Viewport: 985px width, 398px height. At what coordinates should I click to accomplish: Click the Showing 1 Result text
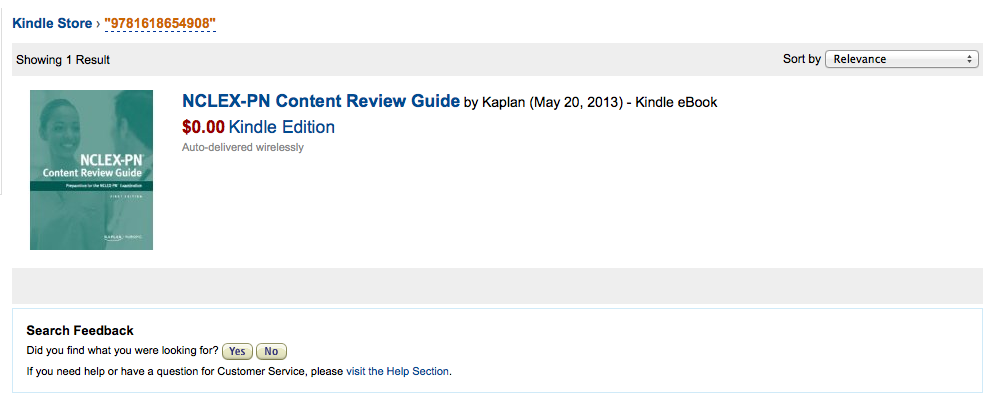[x=63, y=60]
